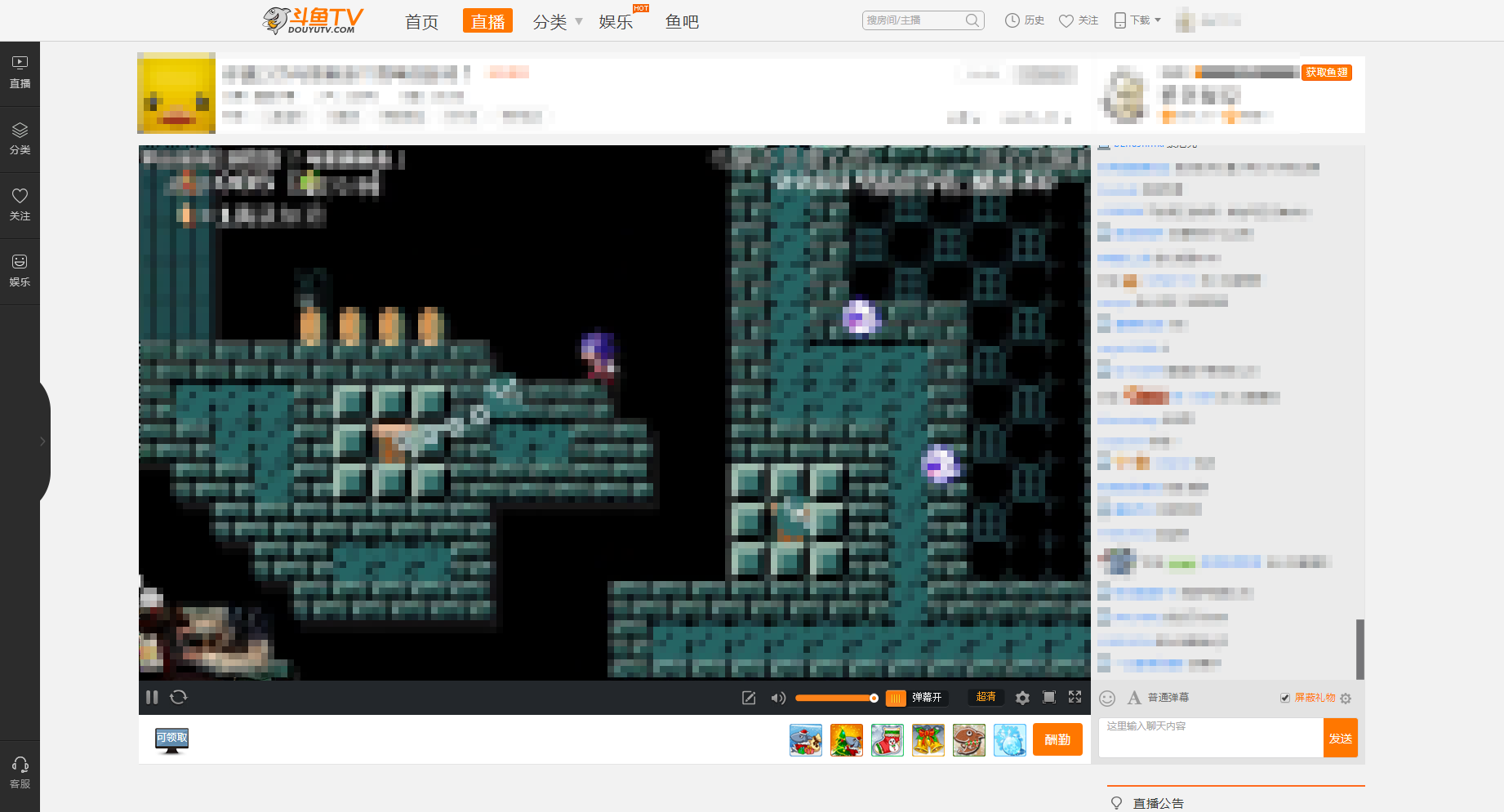Click the 发送 send button
1504x812 pixels.
1341,738
